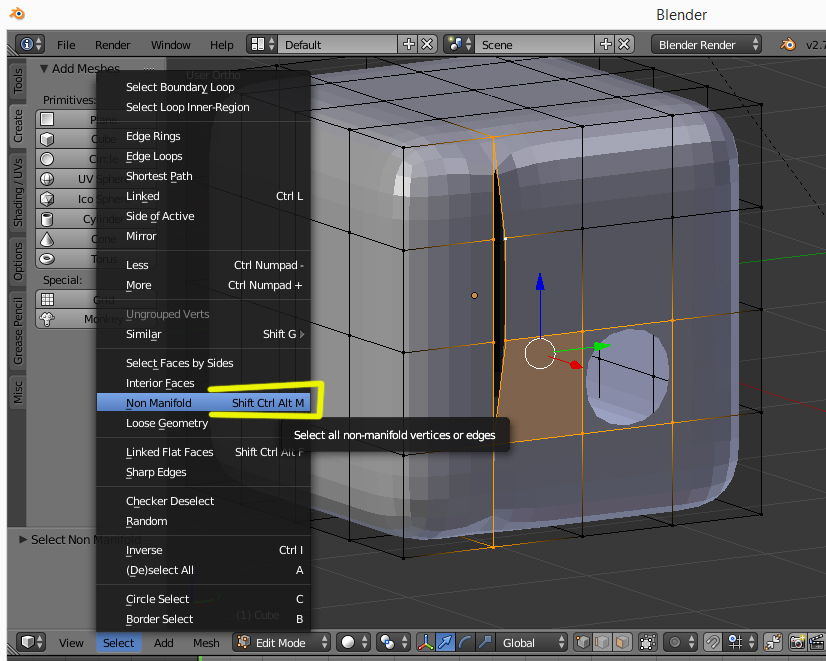Viewport: 826px width, 661px height.
Task: Delete the current Scene with X
Action: pos(624,44)
